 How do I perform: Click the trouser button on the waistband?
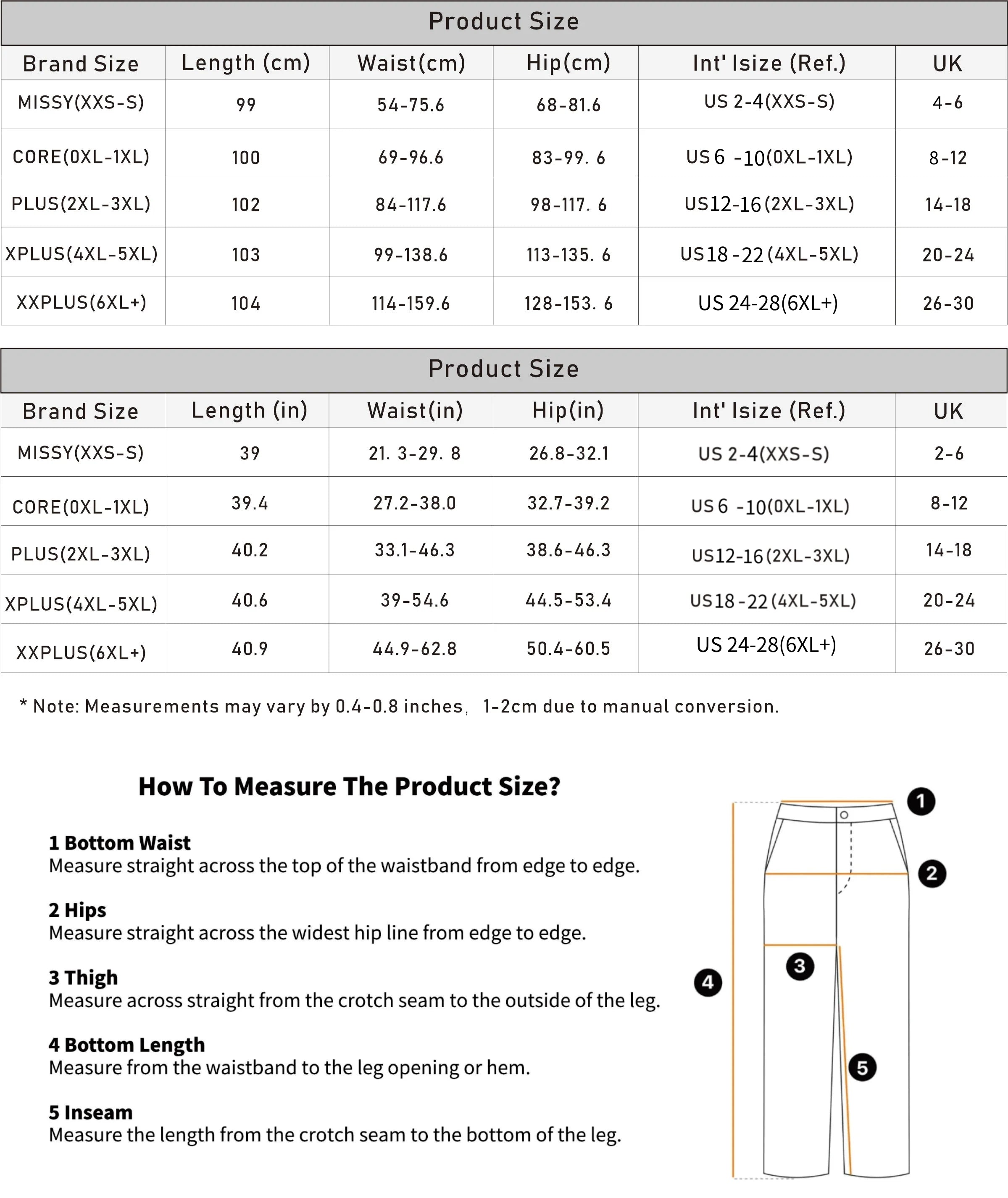[x=844, y=815]
